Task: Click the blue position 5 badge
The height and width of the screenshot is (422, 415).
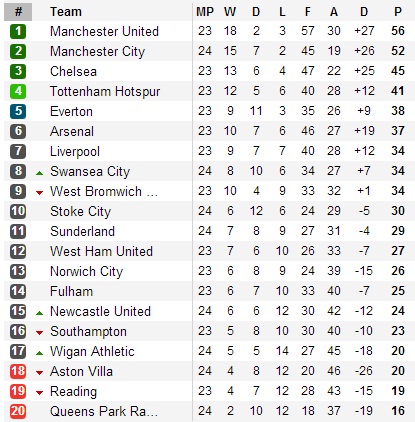Action: 18,111
